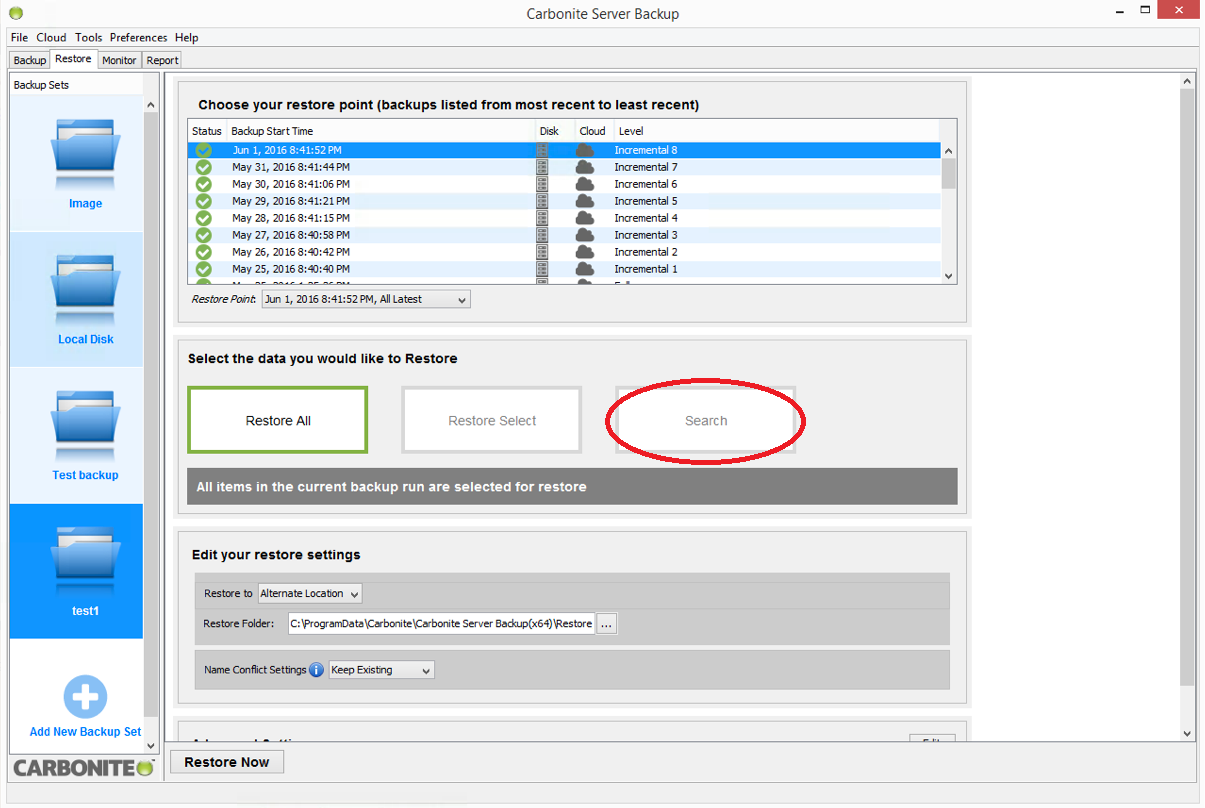The image size is (1205, 808).
Task: Click the disk icon in the May 28, 2016 row
Action: [542, 218]
